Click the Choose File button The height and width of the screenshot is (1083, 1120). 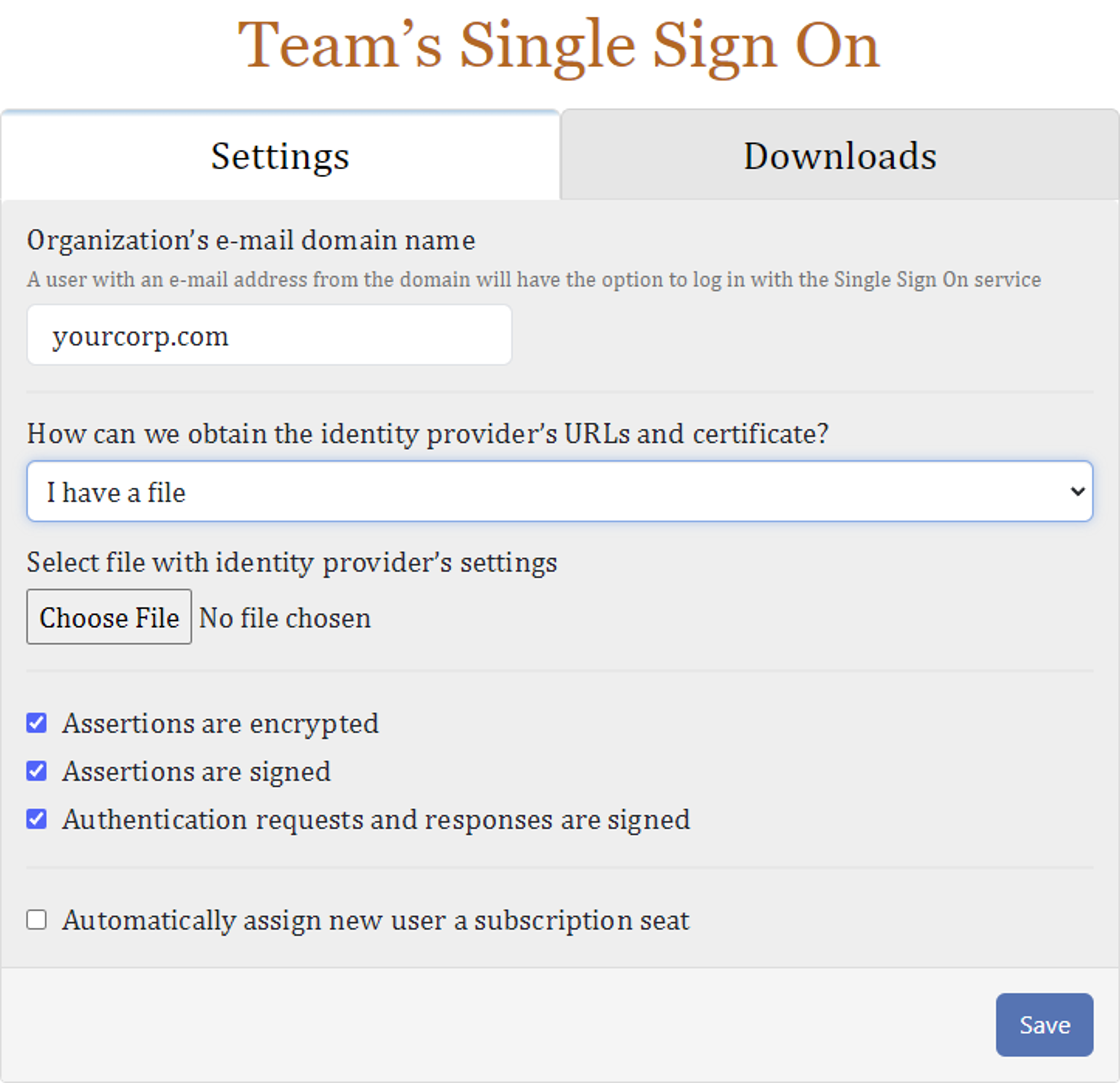coord(109,617)
